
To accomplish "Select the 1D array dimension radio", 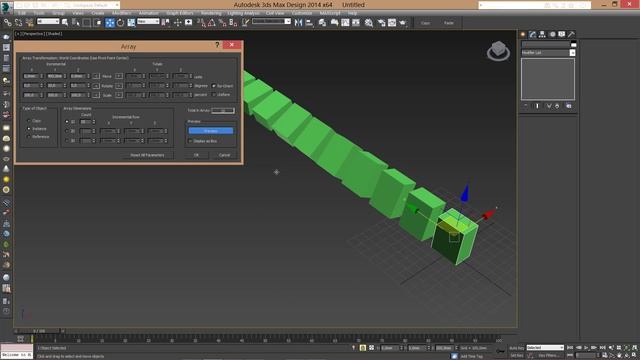I will [67, 122].
